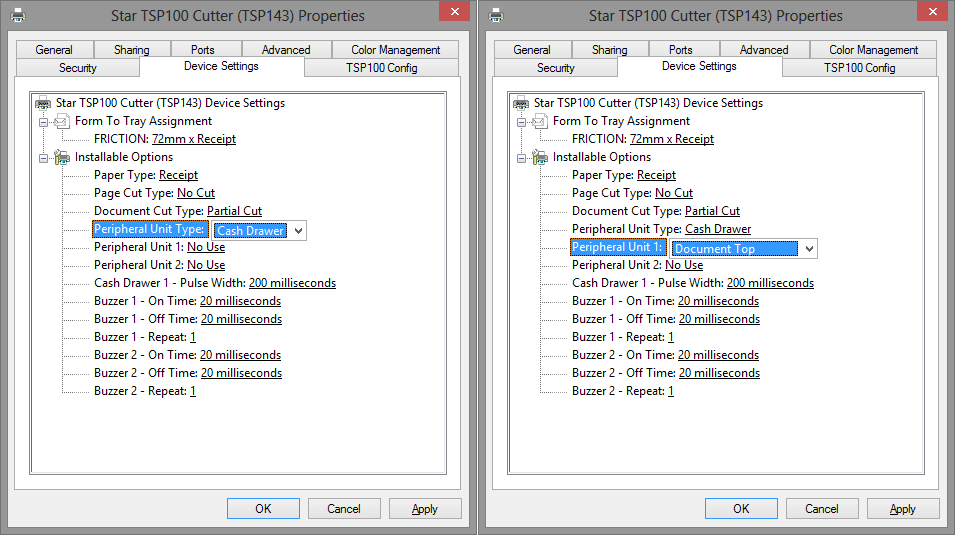Switch to Advanced tab in left window
Viewport: 957px width, 535px height.
(286, 50)
